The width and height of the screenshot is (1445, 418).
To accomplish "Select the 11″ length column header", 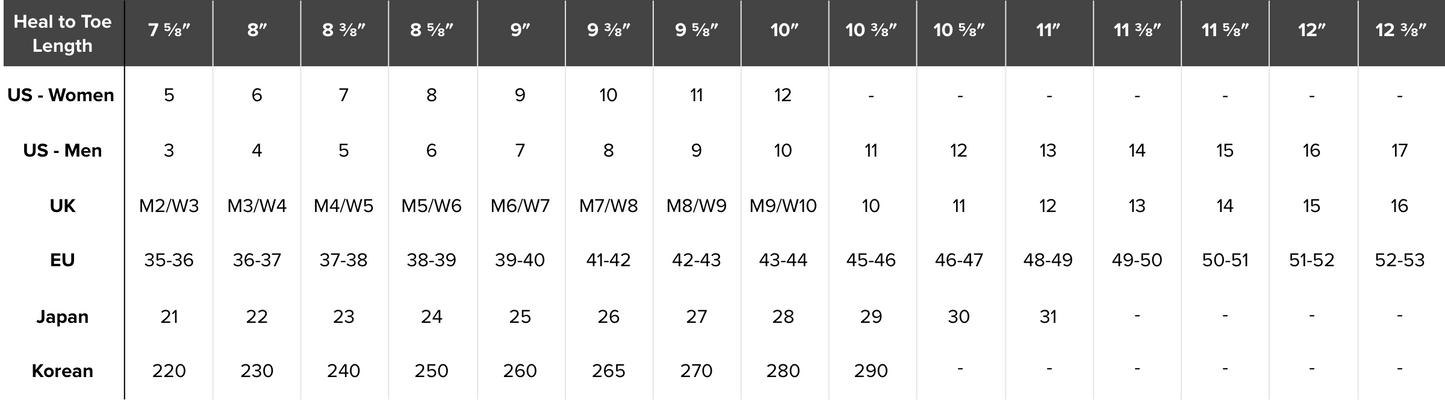I will [1047, 29].
